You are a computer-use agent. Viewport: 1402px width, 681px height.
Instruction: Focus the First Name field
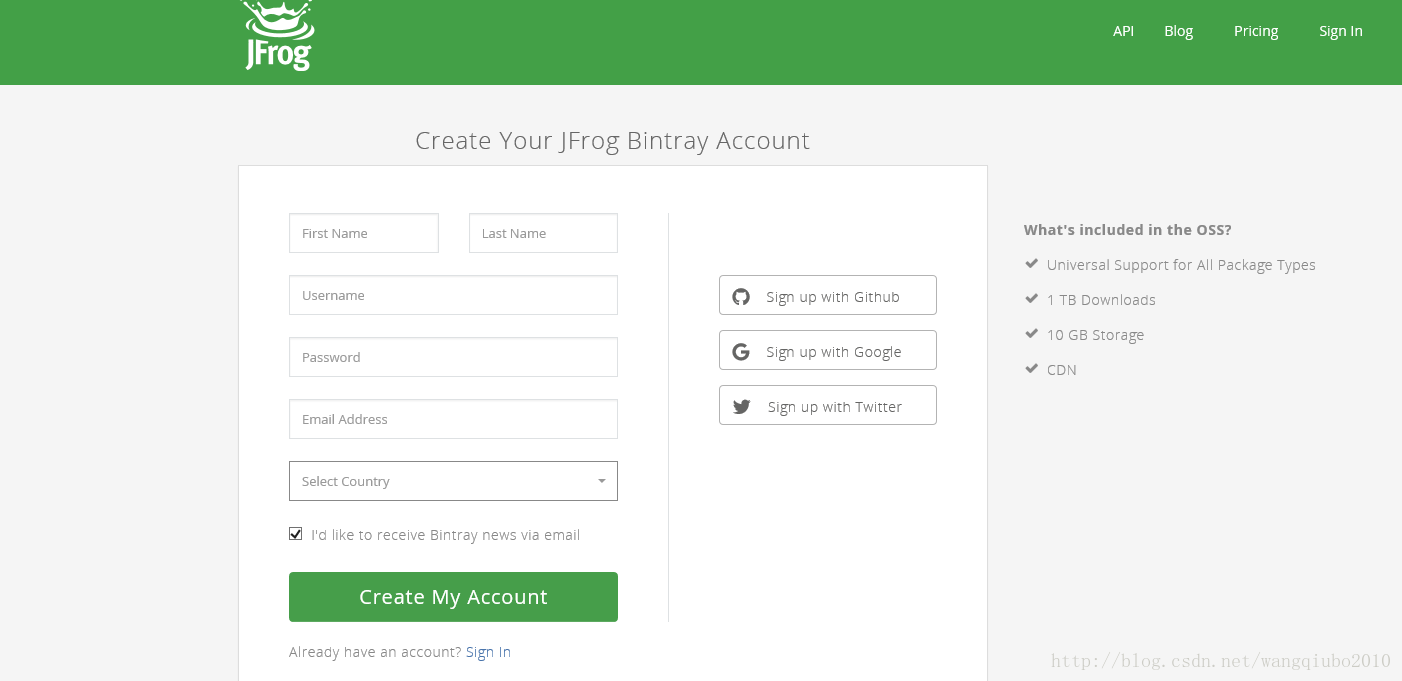pyautogui.click(x=364, y=233)
